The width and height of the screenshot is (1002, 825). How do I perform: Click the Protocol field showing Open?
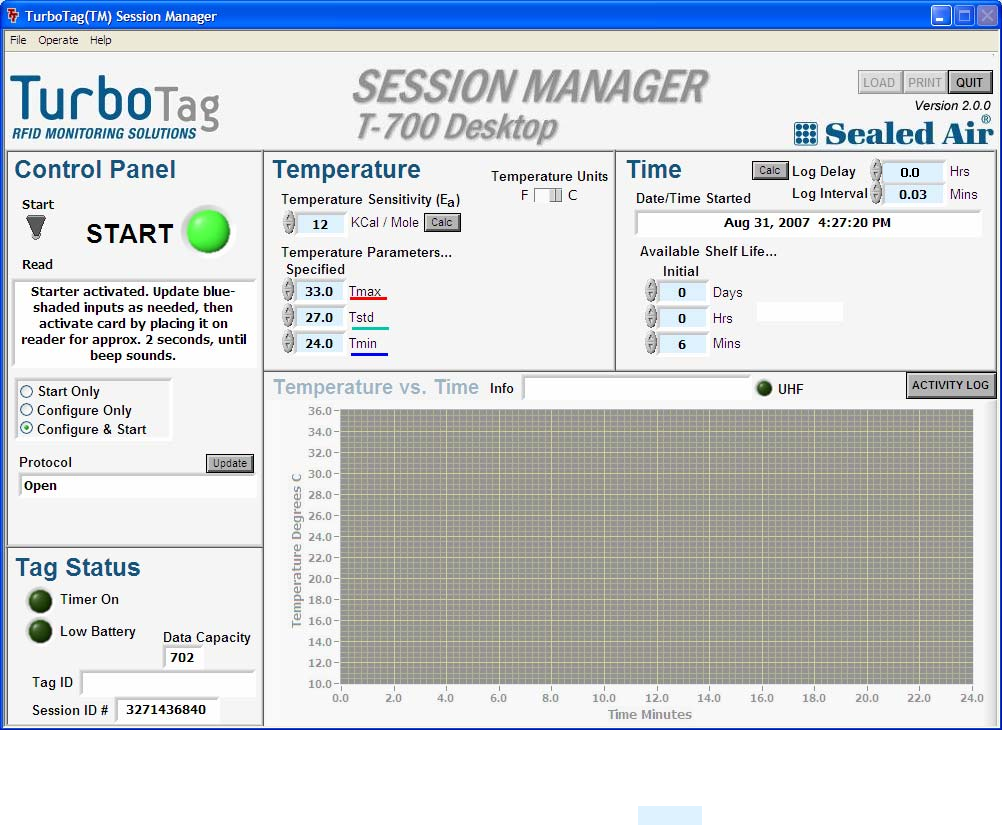(137, 486)
